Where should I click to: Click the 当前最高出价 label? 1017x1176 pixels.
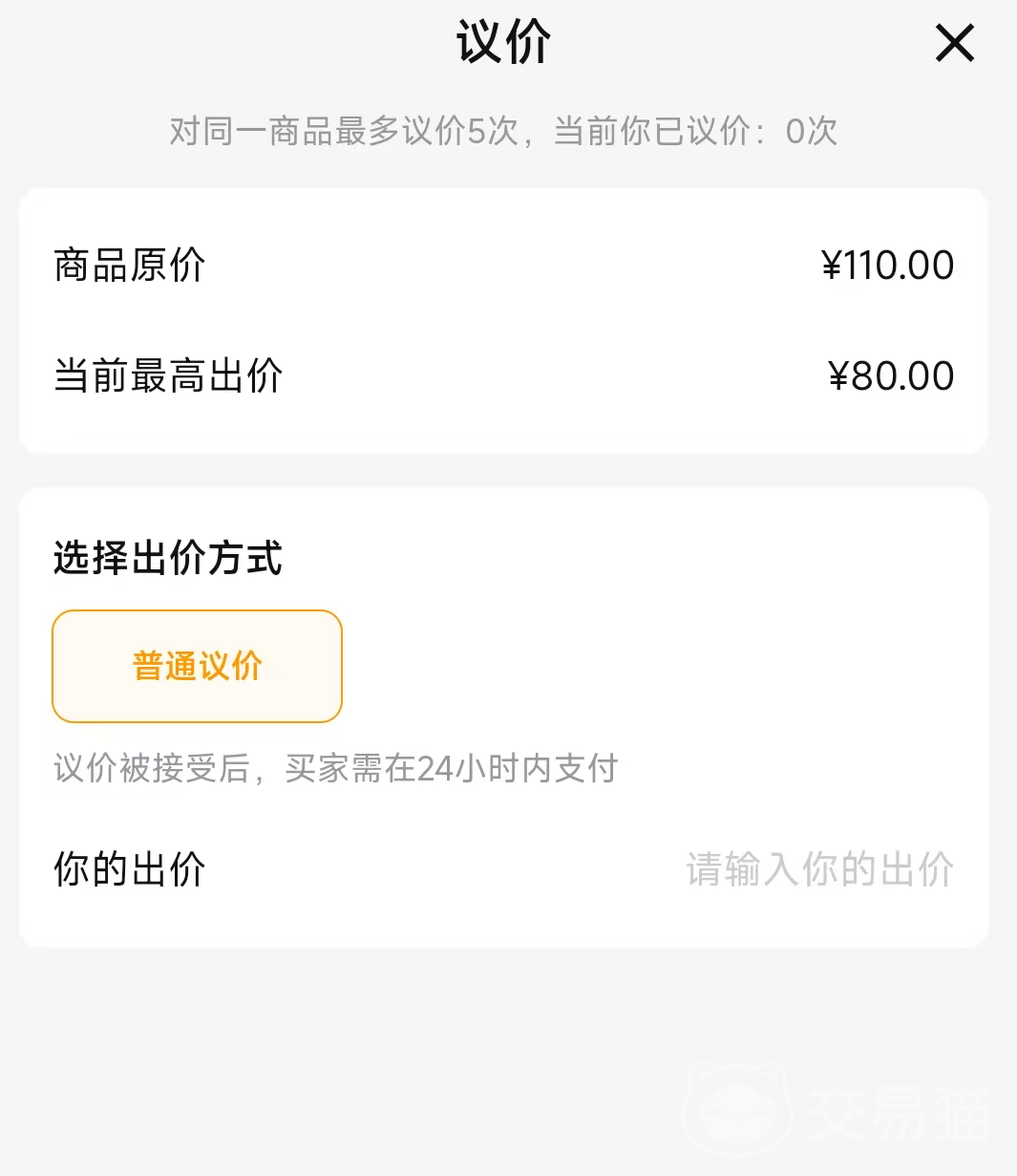[x=168, y=375]
